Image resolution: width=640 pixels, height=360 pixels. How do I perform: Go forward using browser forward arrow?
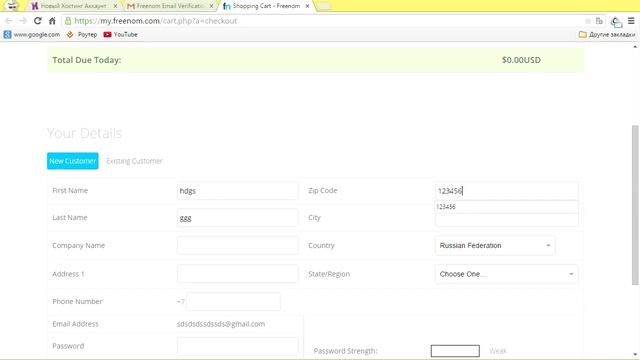click(x=23, y=21)
